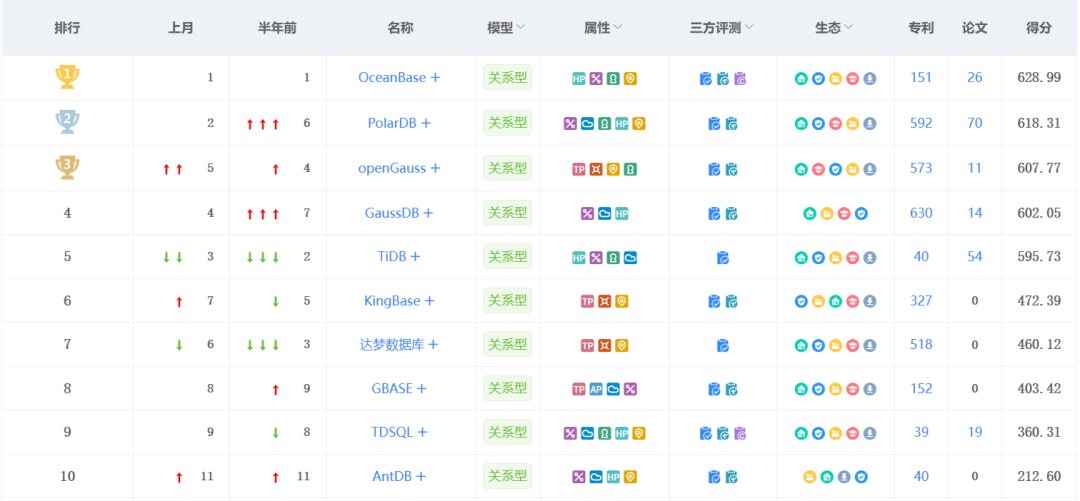Click the orange expand-arrows icon in openGauss row
The width and height of the screenshot is (1080, 501).
point(596,169)
